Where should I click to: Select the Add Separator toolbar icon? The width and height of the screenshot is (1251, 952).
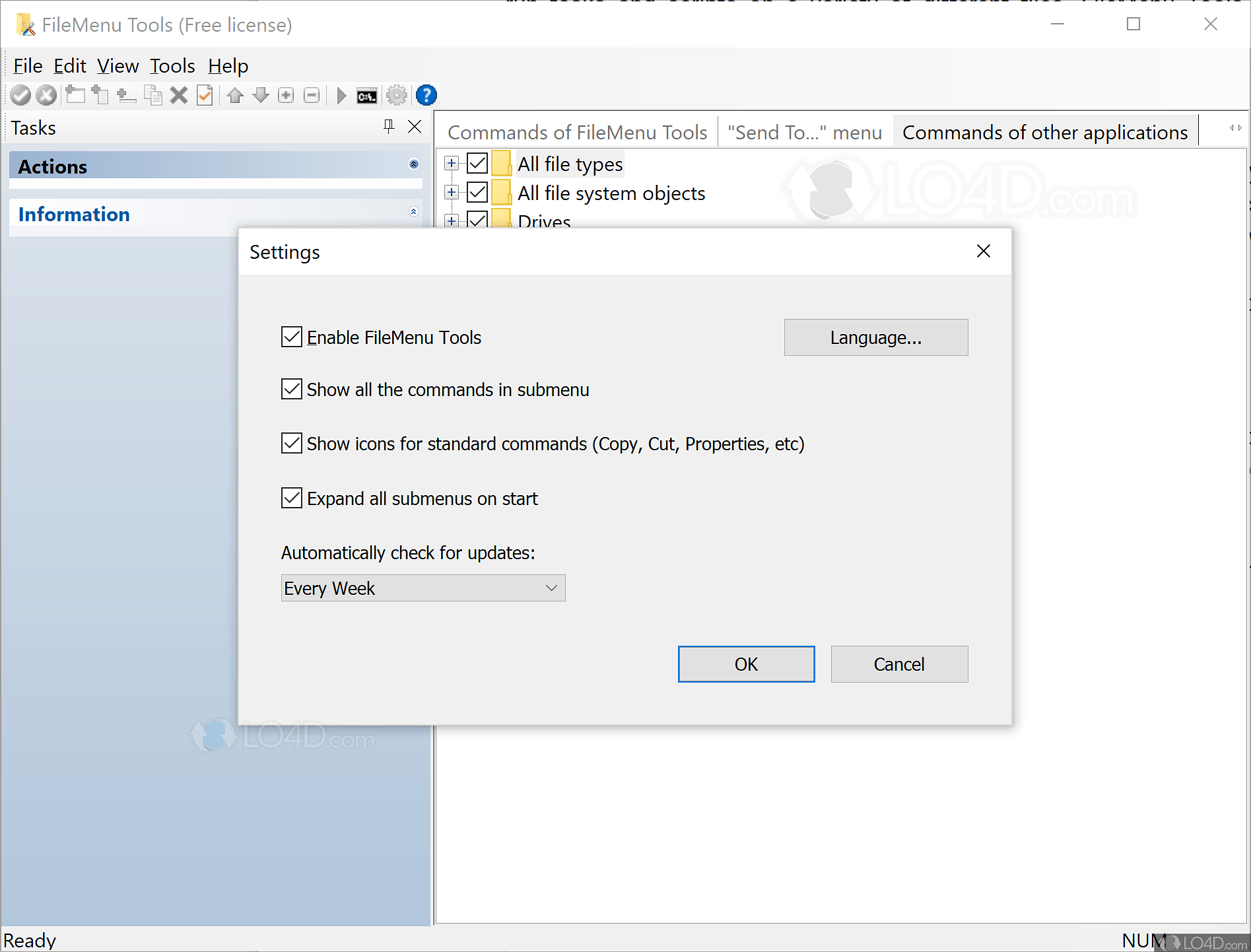(x=126, y=95)
